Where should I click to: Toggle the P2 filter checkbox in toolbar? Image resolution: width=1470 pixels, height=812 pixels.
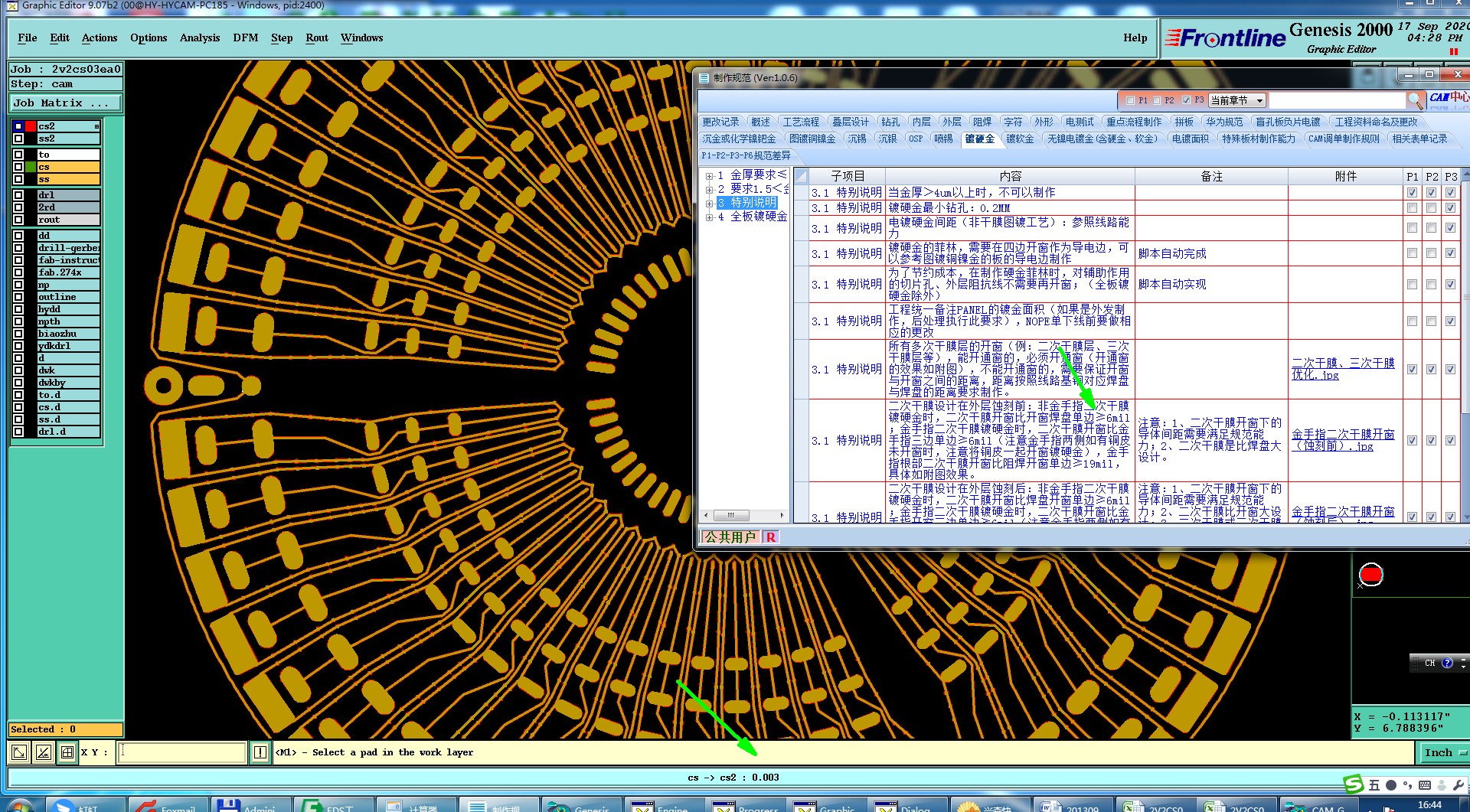coord(1157,100)
